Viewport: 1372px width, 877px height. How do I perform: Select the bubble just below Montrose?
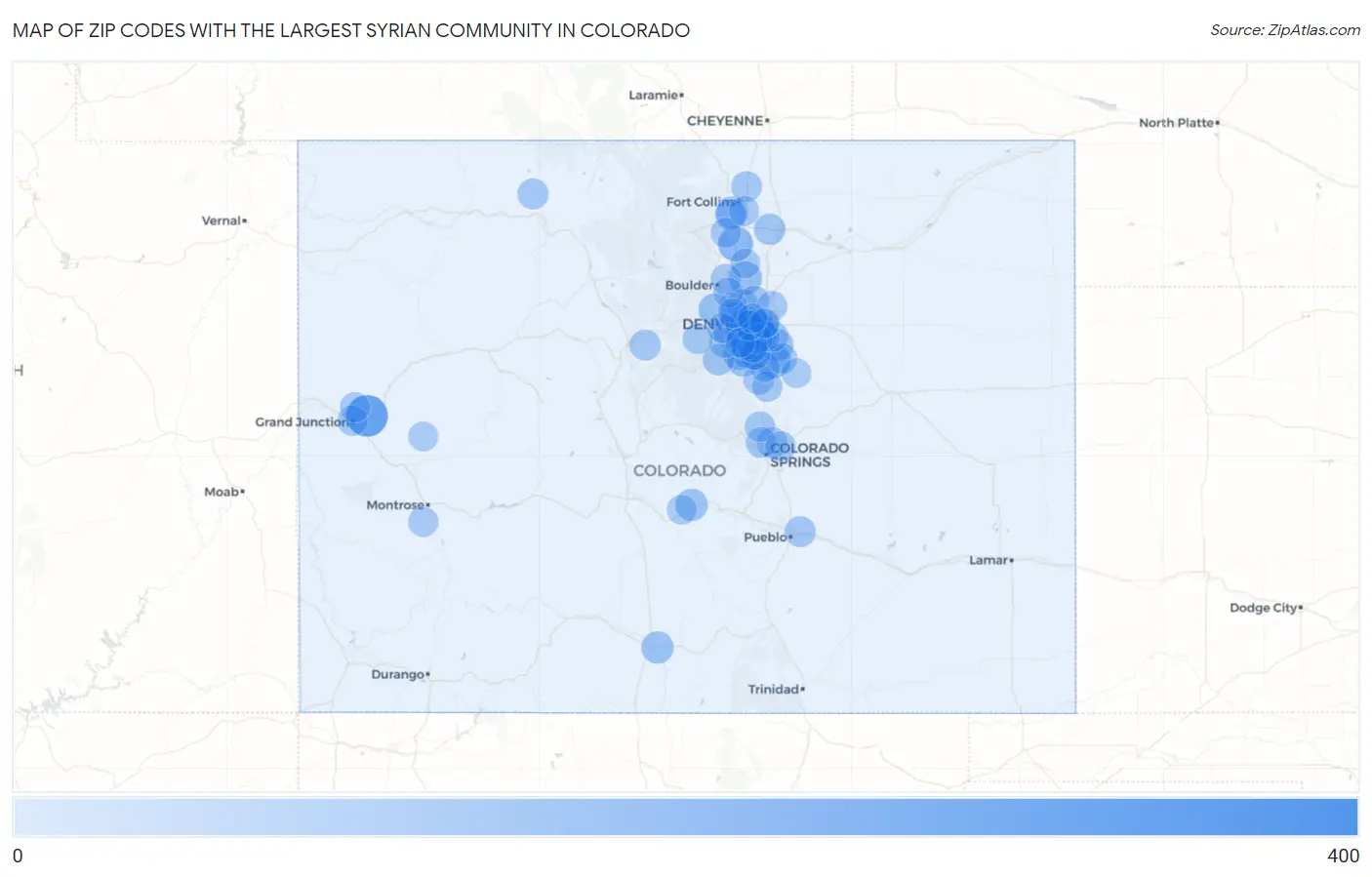tap(423, 522)
